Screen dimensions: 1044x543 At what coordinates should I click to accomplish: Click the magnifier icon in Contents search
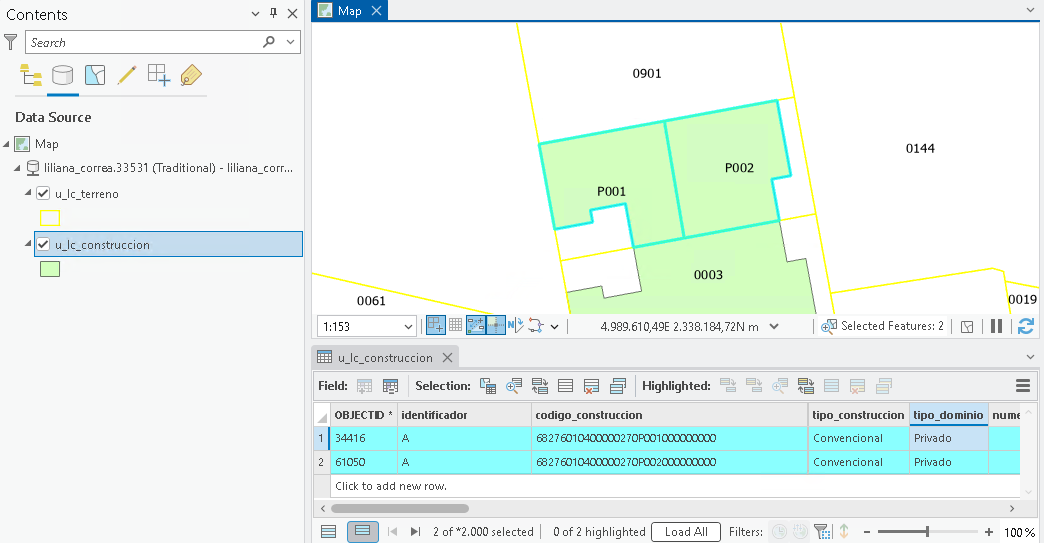point(269,42)
